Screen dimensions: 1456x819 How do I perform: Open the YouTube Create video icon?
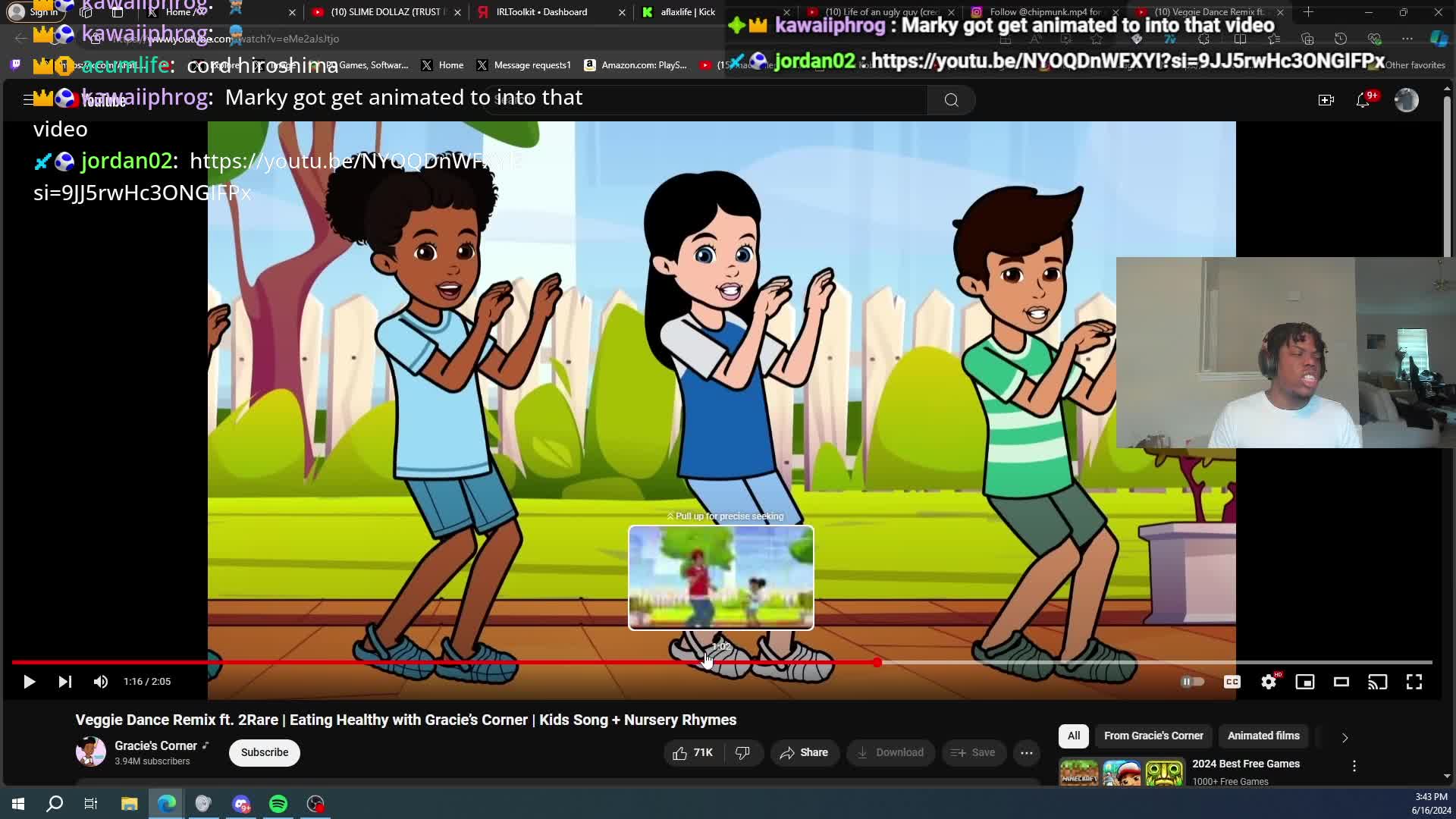[1326, 100]
